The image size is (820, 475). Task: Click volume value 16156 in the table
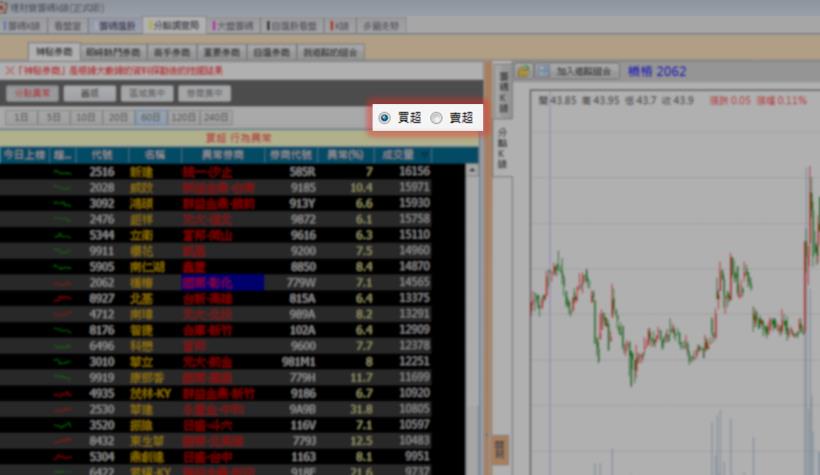[x=414, y=172]
